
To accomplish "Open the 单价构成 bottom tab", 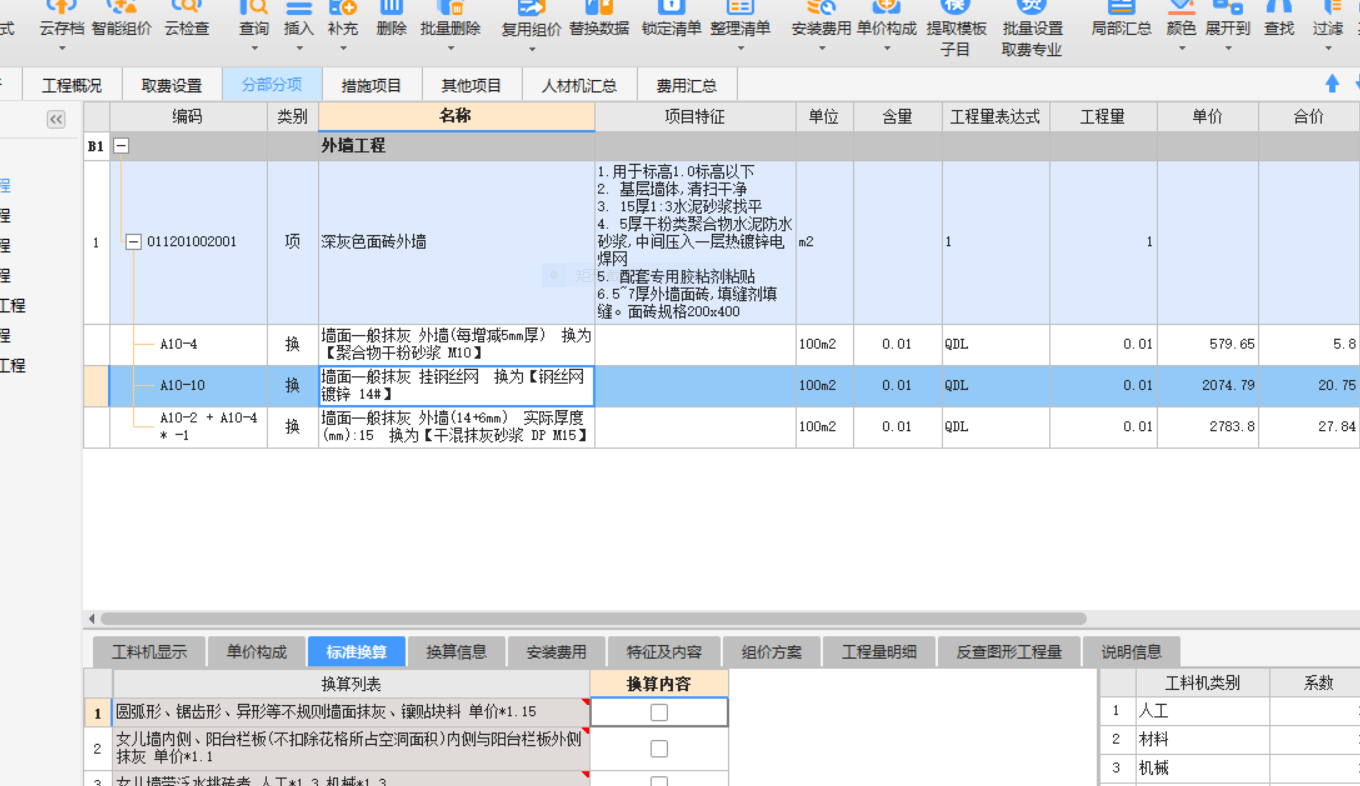I will click(256, 652).
